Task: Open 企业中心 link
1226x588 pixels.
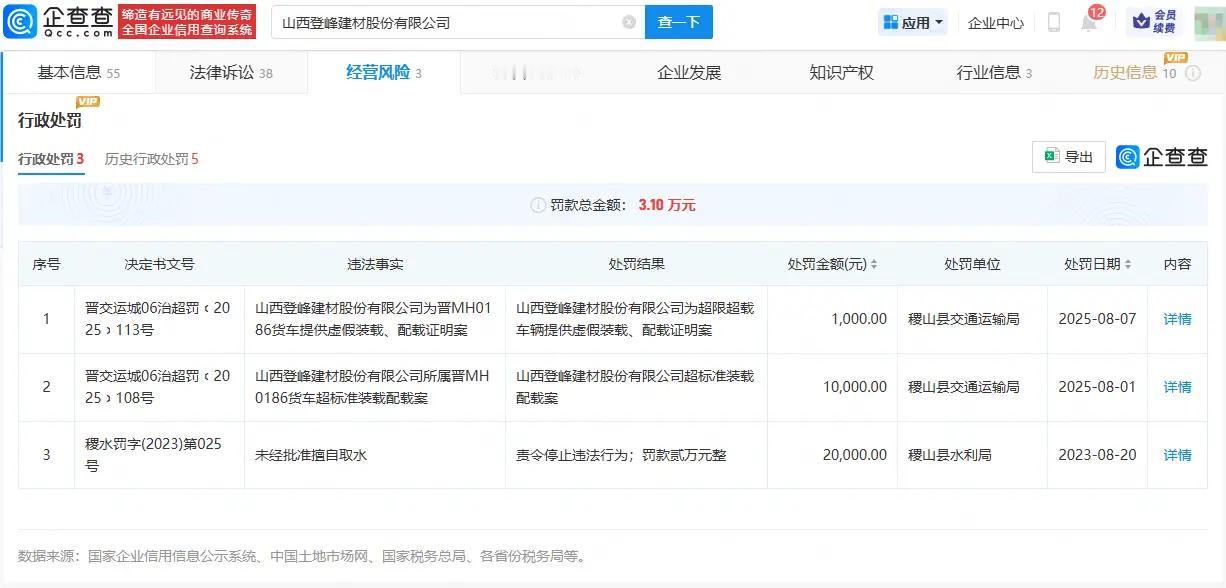Action: click(996, 22)
